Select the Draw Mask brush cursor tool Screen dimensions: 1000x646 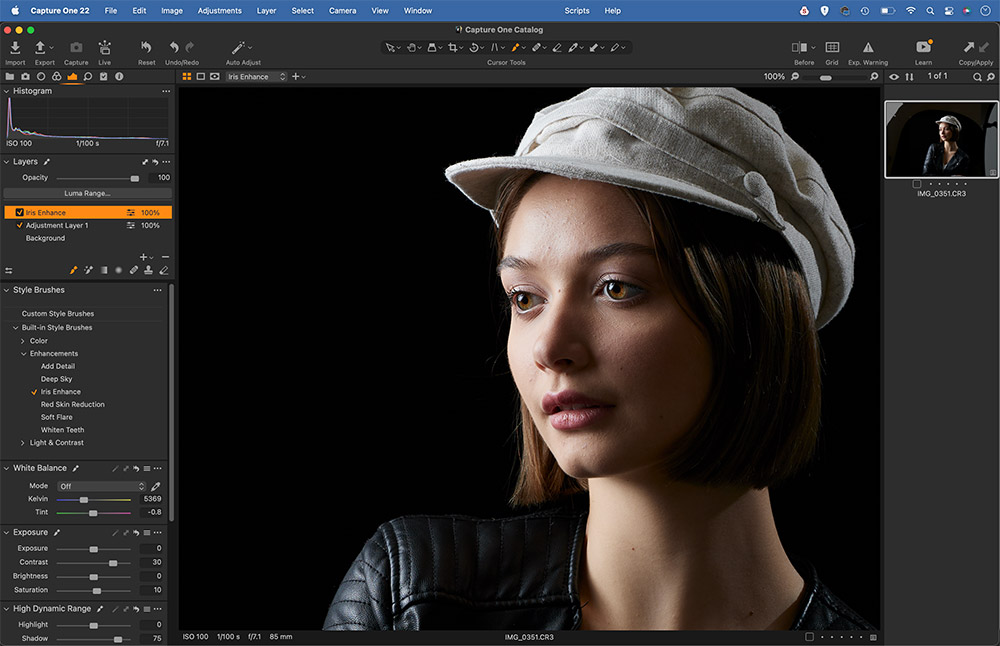click(x=515, y=48)
